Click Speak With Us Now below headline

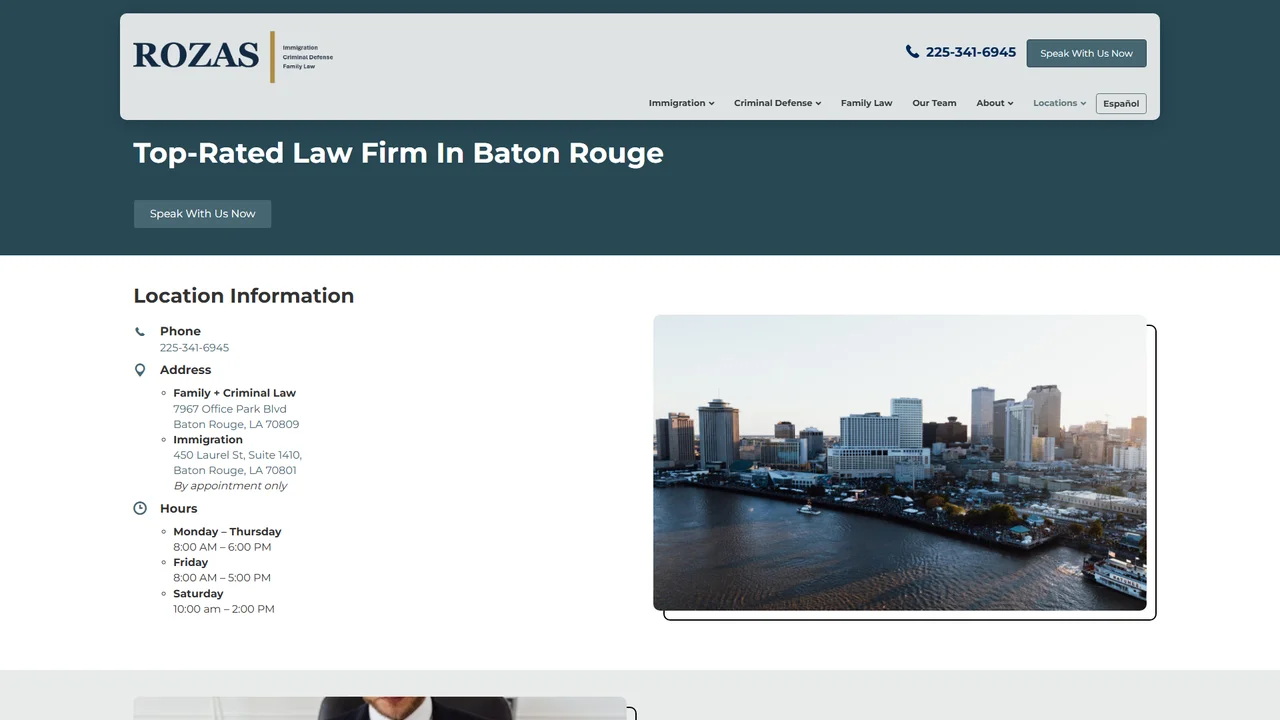[202, 214]
